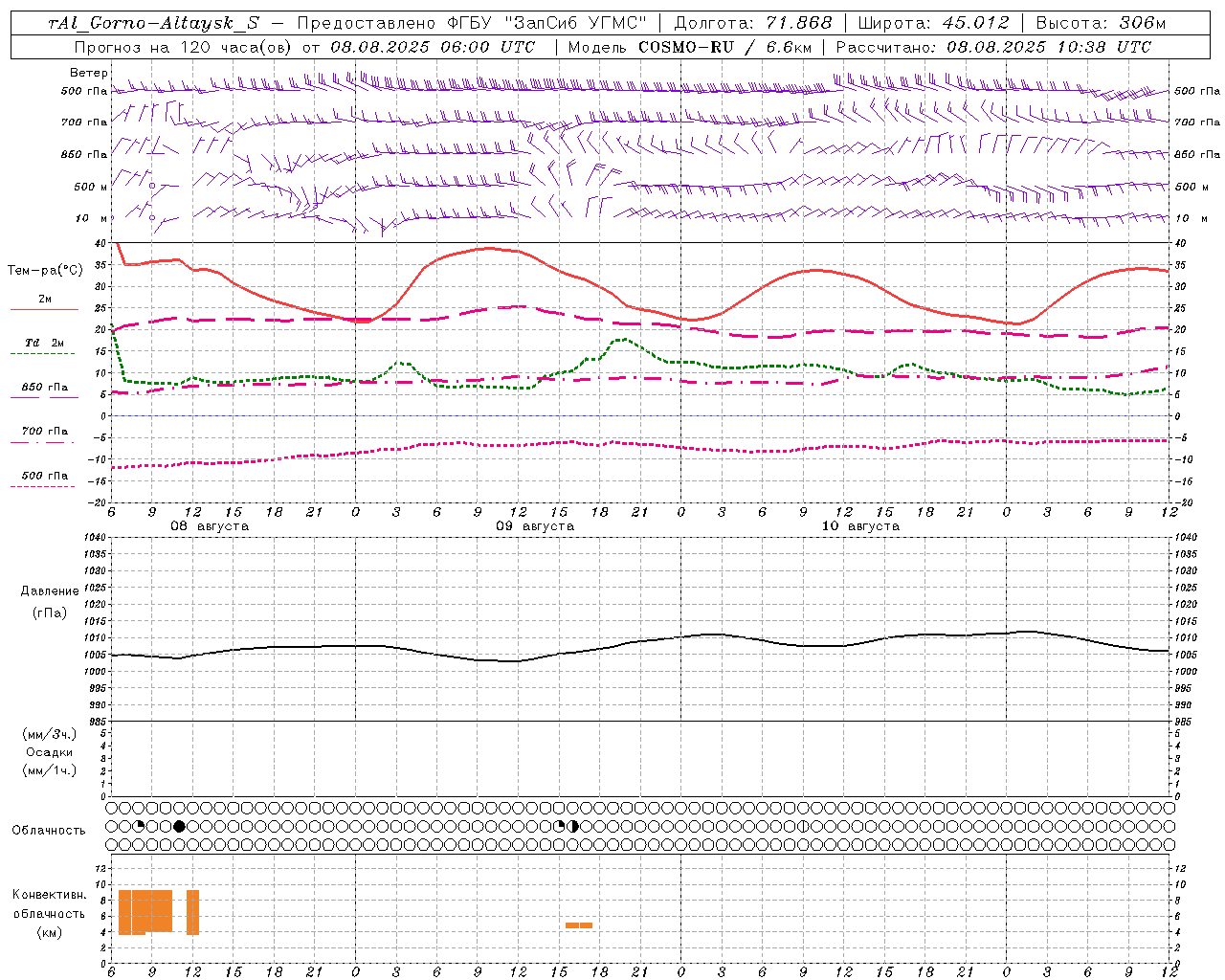Click the start time 08.08.2025 06:00 UTC
Image resolution: width=1225 pixels, height=980 pixels.
click(433, 47)
